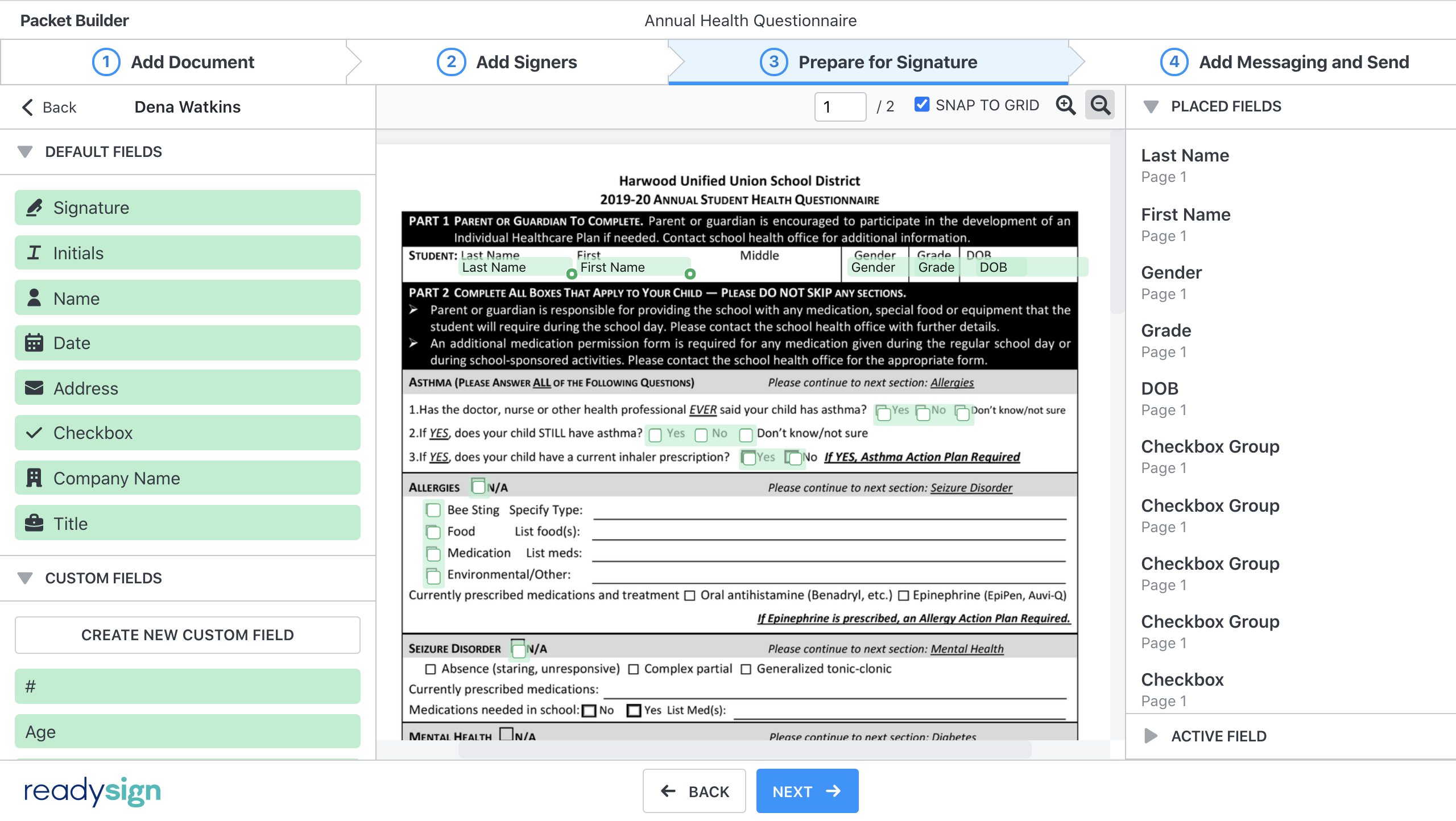Click CREATE NEW CUSTOM FIELD
Viewport: 1456px width, 821px height.
pyautogui.click(x=187, y=635)
